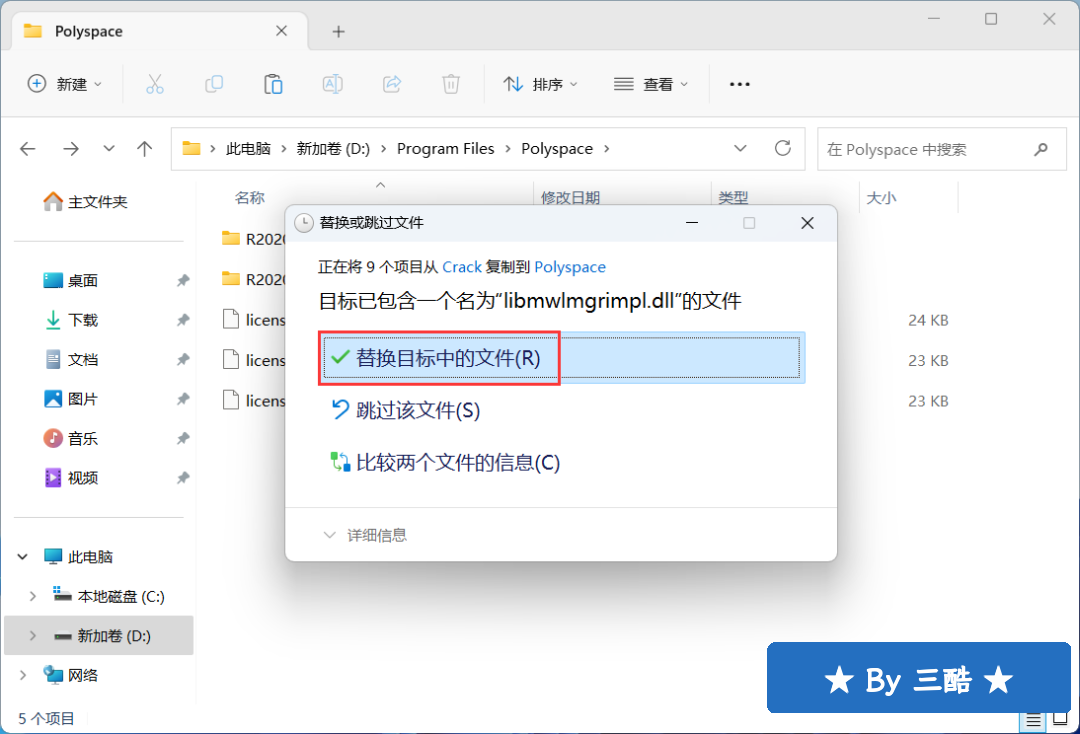Open recent locations dropdown chevron
Screen dimensions: 1080x734
[109, 149]
